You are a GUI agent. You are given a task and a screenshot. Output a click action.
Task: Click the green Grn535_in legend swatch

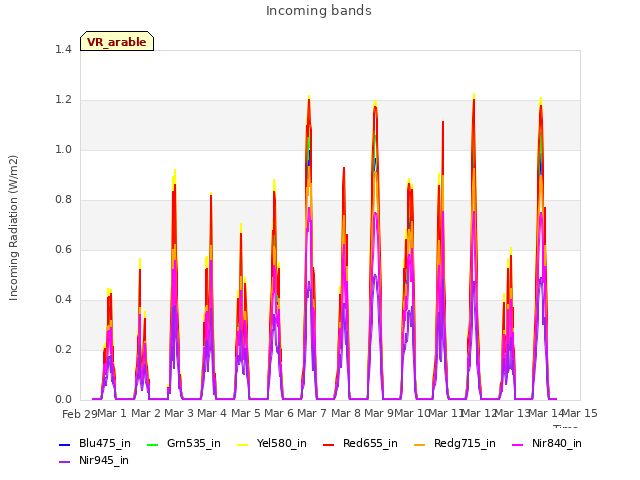coord(153,444)
